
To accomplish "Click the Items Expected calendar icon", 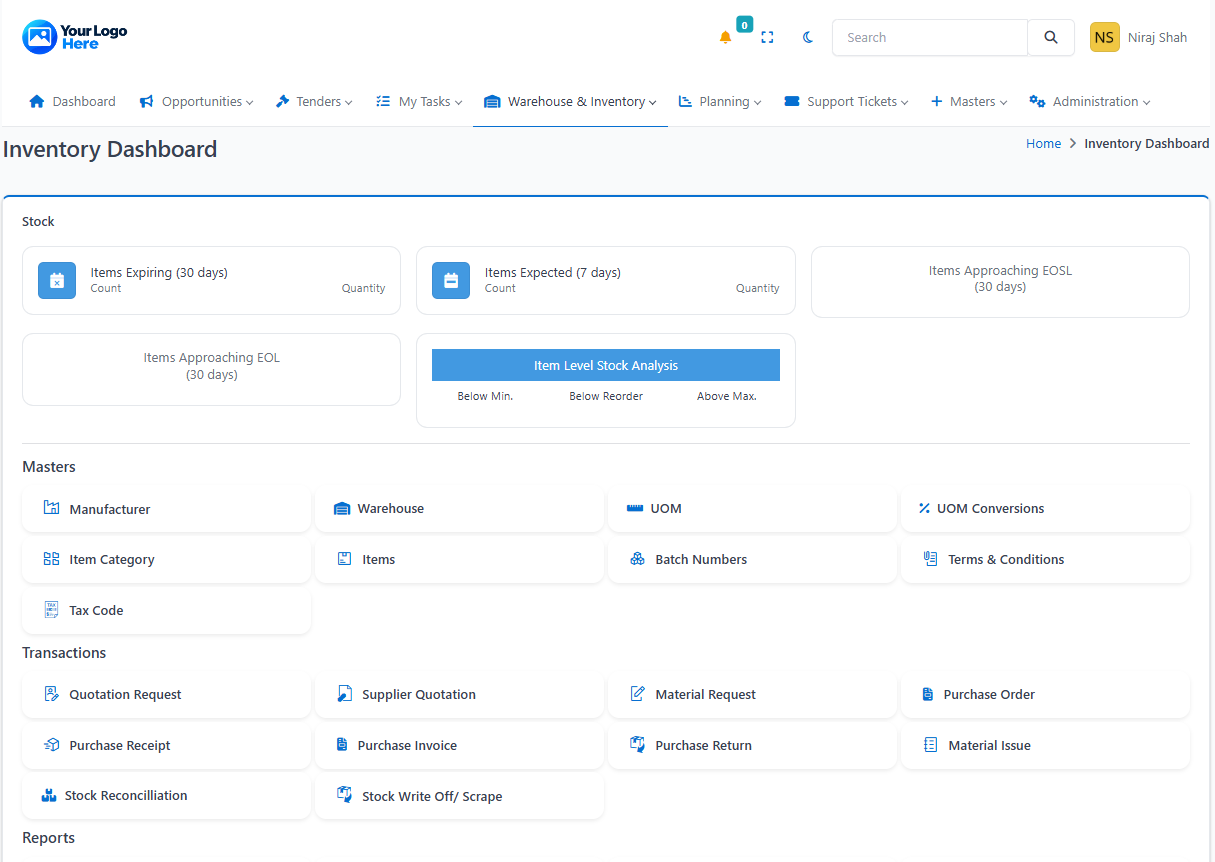I will (451, 281).
